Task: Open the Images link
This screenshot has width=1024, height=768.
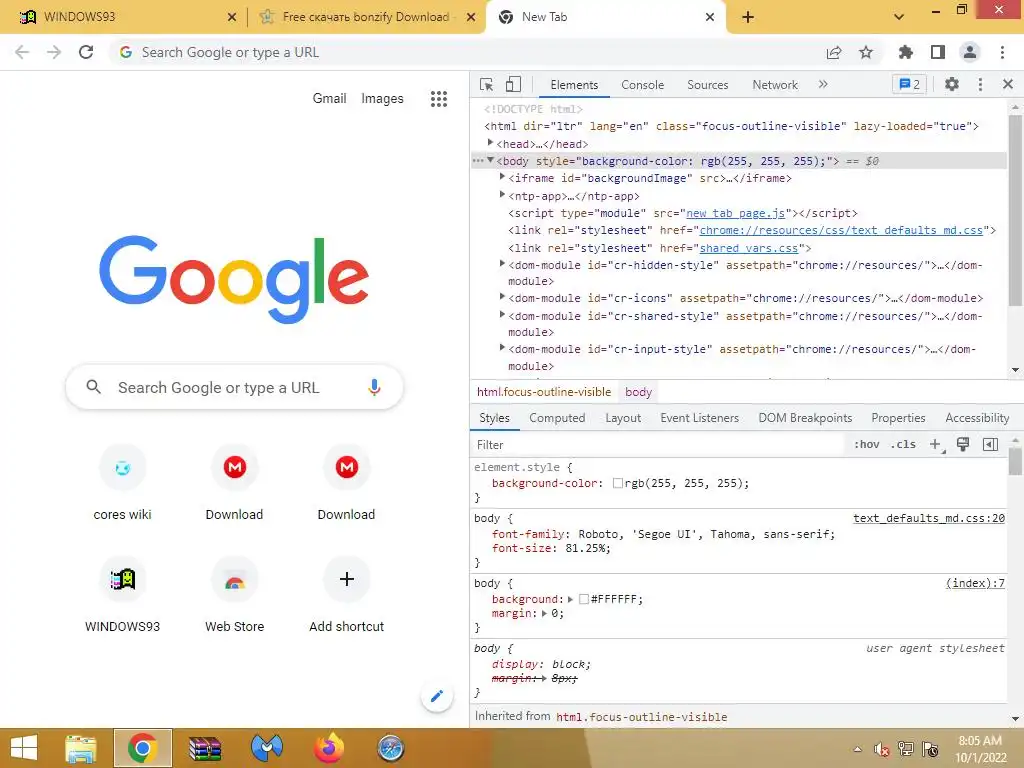Action: tap(382, 99)
